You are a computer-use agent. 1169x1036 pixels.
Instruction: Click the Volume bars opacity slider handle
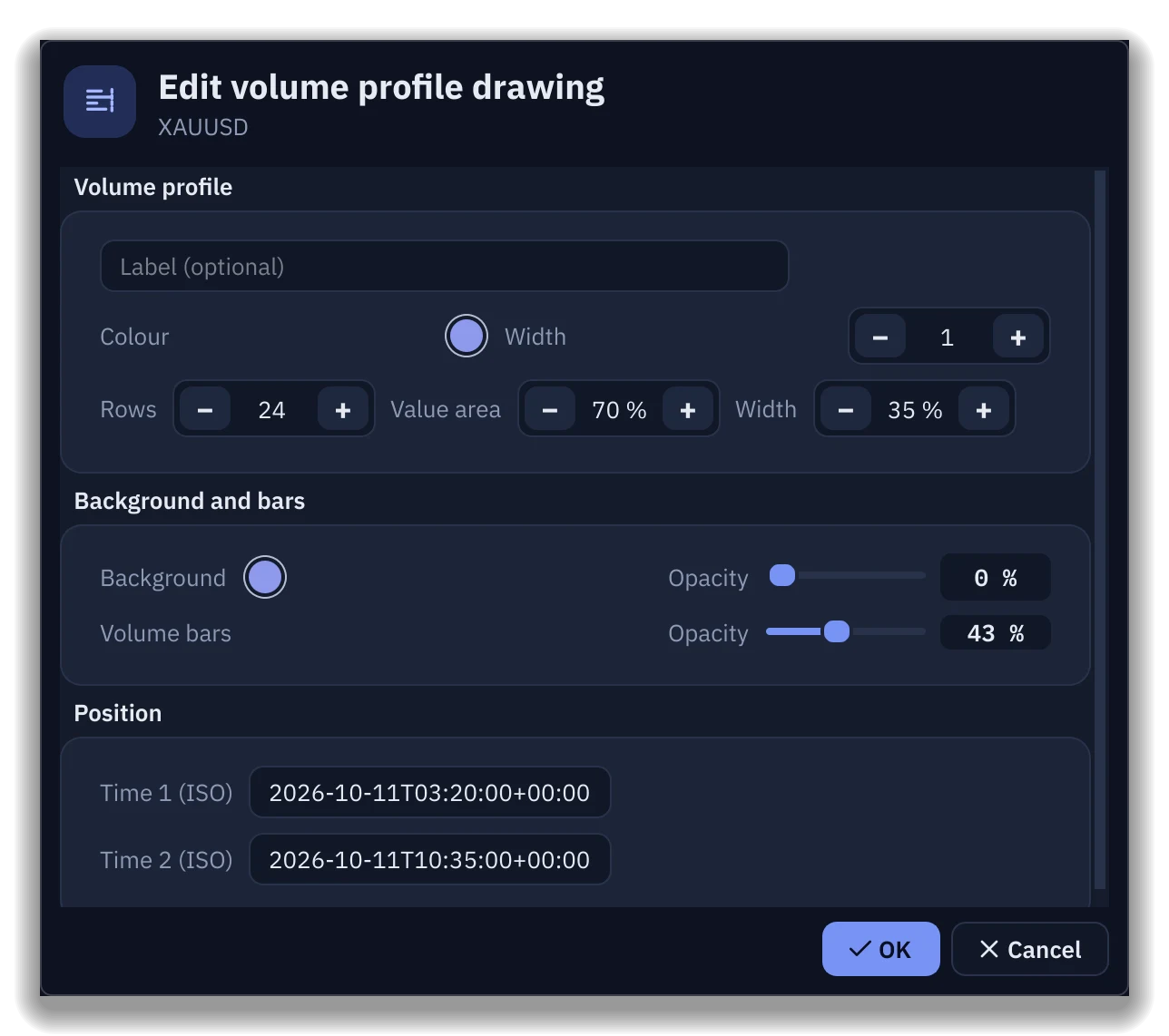[x=837, y=631]
